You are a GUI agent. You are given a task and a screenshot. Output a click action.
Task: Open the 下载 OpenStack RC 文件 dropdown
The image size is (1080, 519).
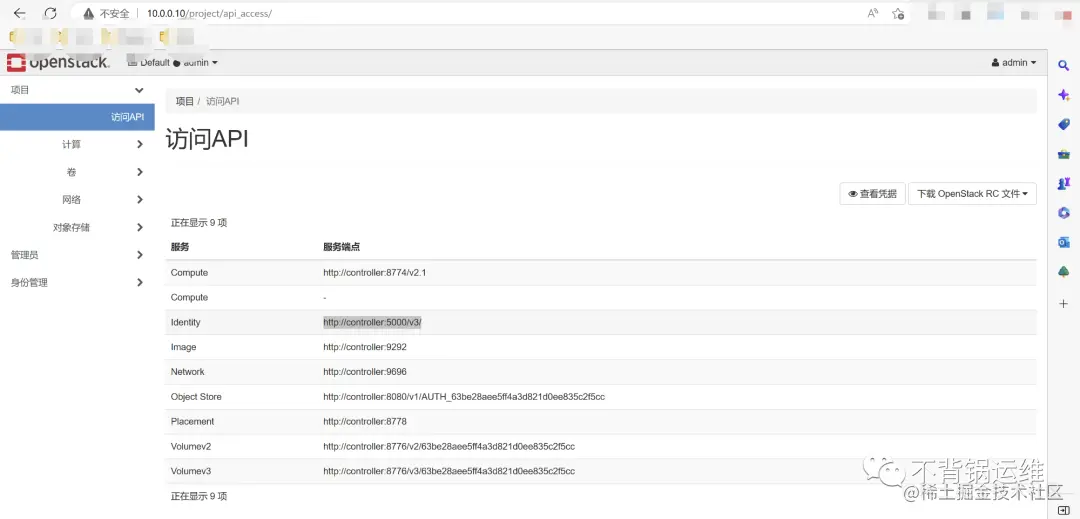tap(972, 194)
